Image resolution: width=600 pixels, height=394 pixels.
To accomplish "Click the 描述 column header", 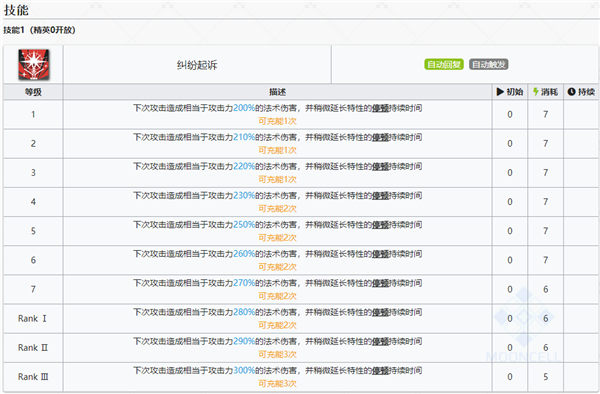I will [x=277, y=92].
